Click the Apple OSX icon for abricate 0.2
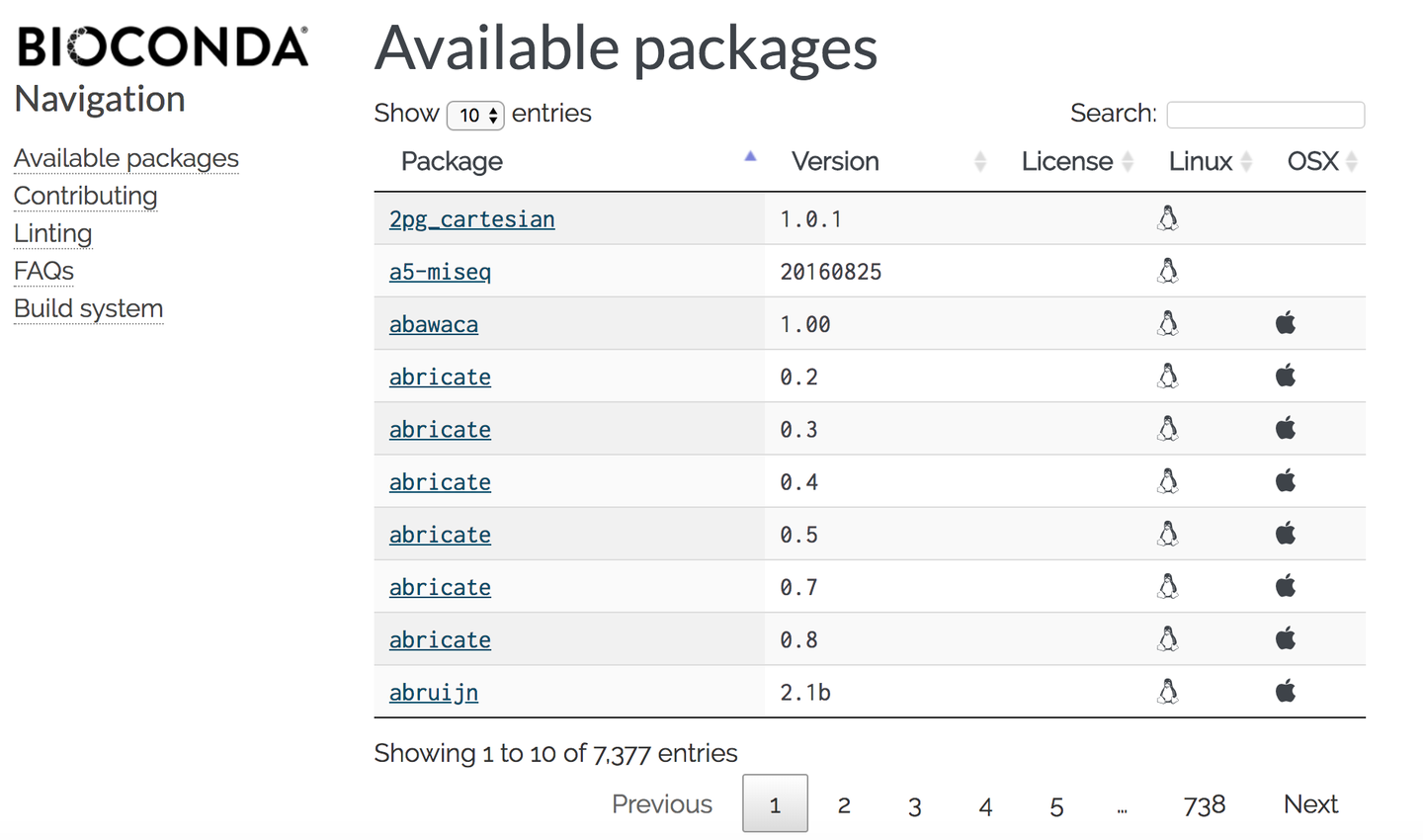The width and height of the screenshot is (1423, 840). pyautogui.click(x=1286, y=377)
